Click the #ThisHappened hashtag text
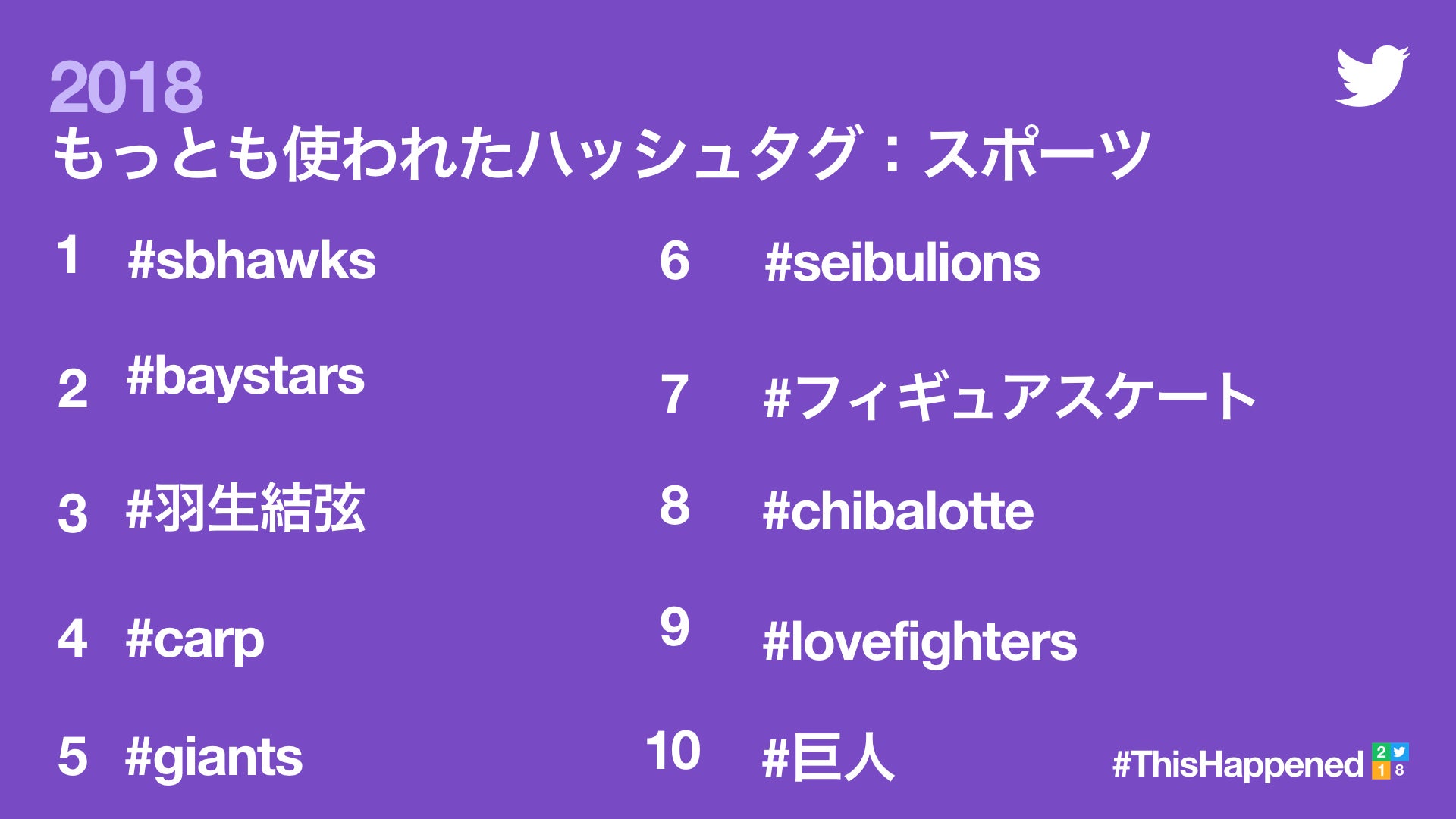The image size is (1456, 819). pos(1238,764)
